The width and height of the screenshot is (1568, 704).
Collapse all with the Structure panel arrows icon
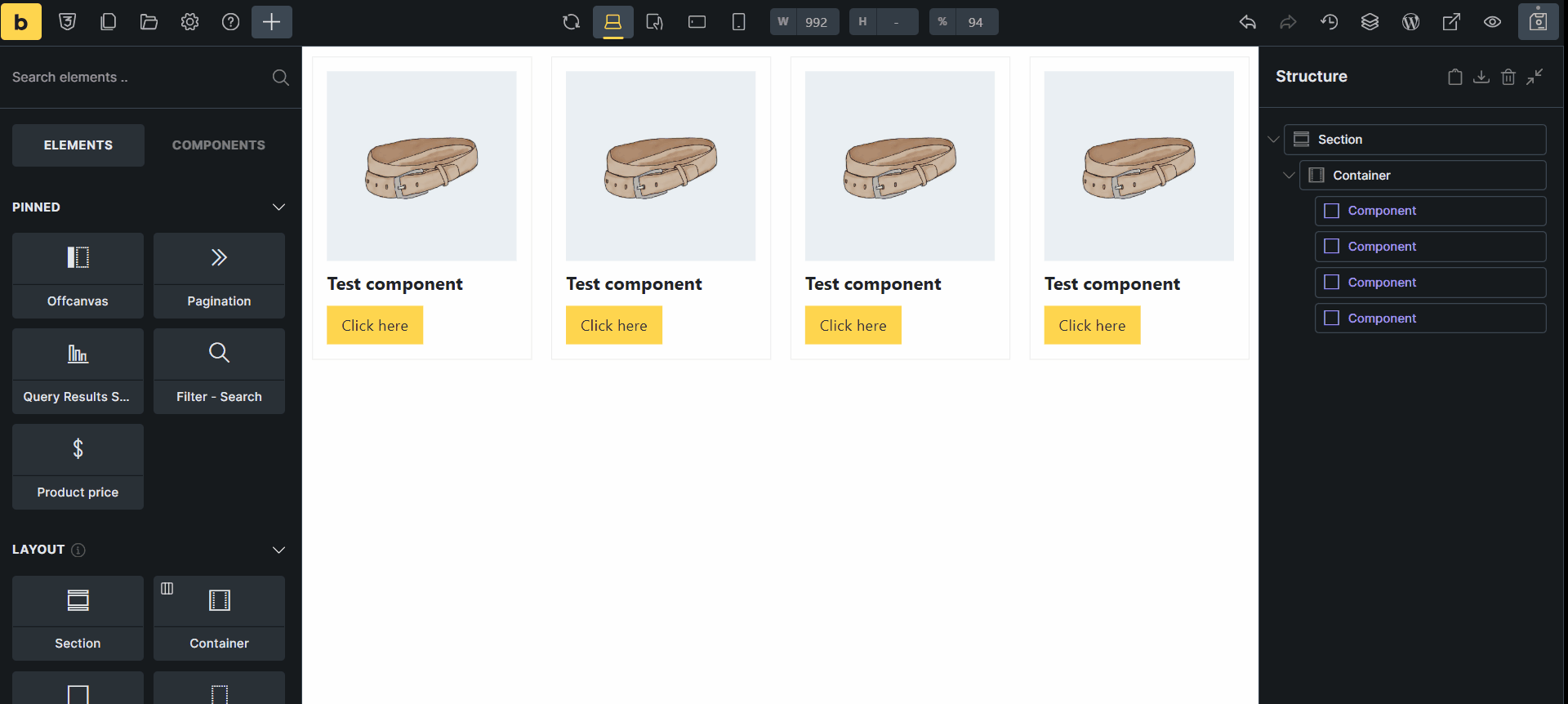(1535, 77)
